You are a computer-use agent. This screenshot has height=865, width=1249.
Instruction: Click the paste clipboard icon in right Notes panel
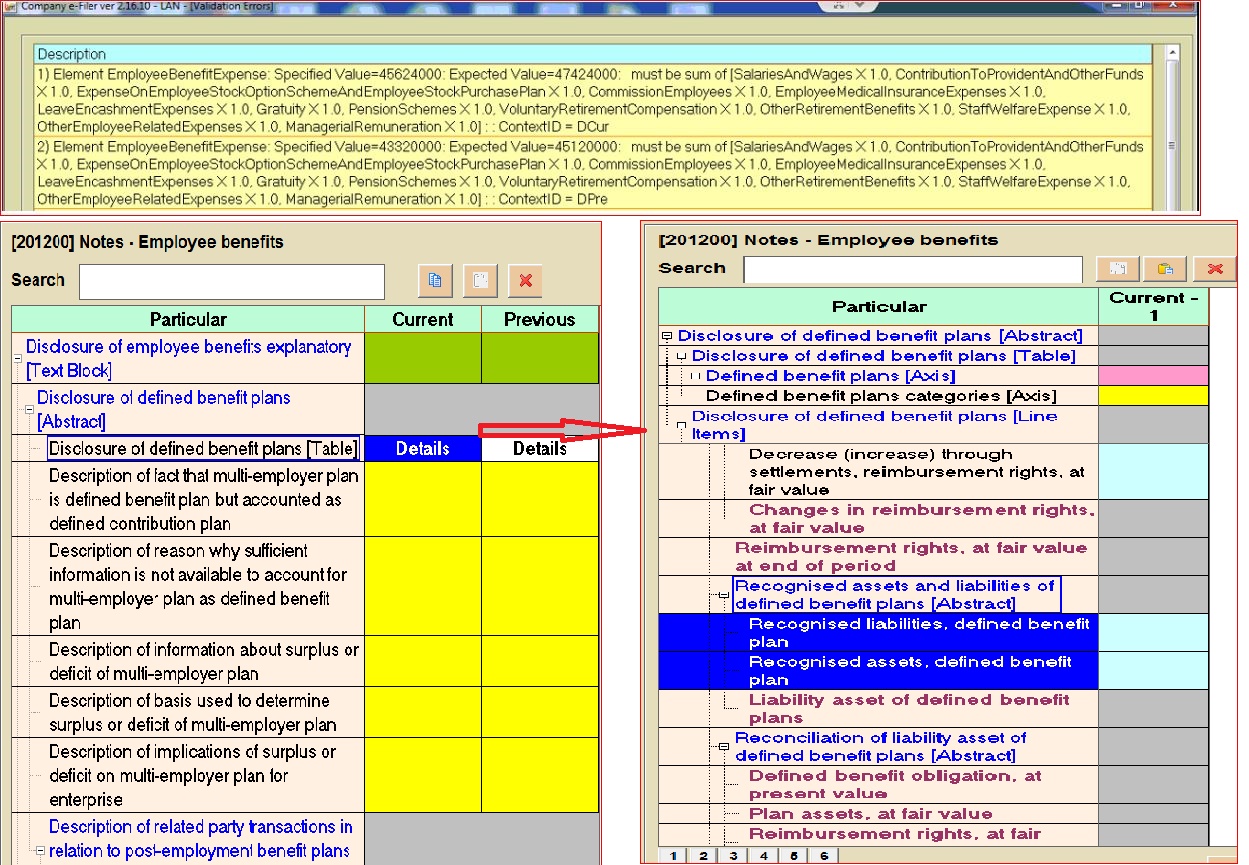pyautogui.click(x=1165, y=268)
